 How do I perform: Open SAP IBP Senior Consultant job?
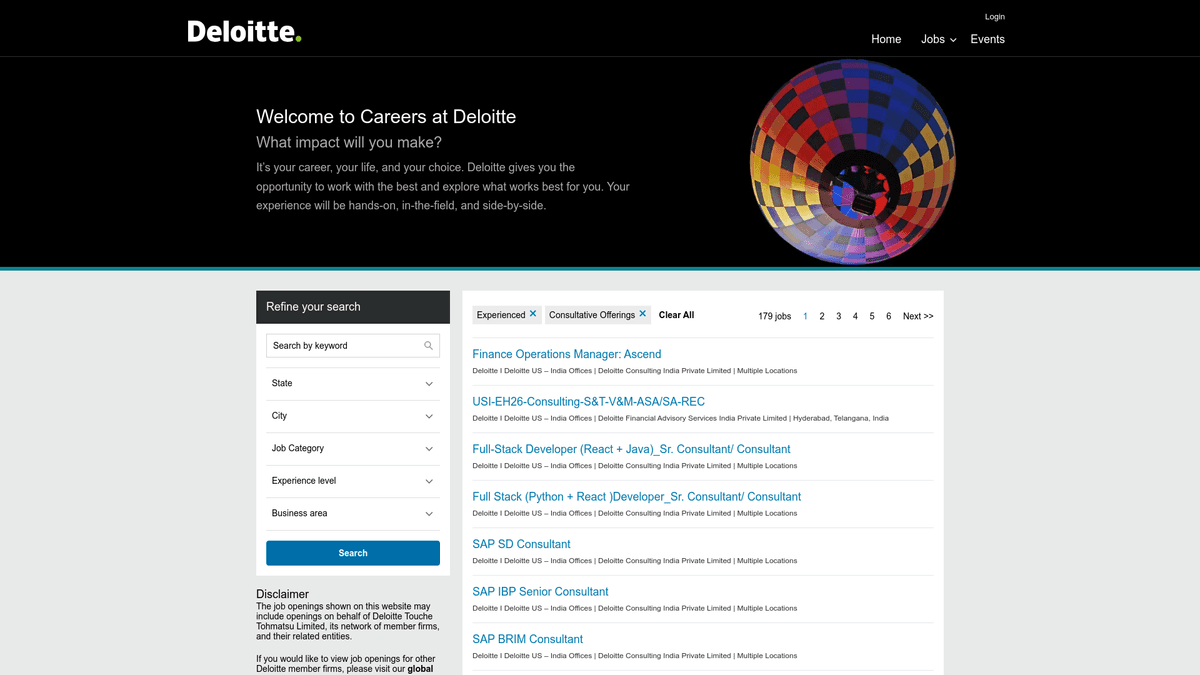[540, 592]
